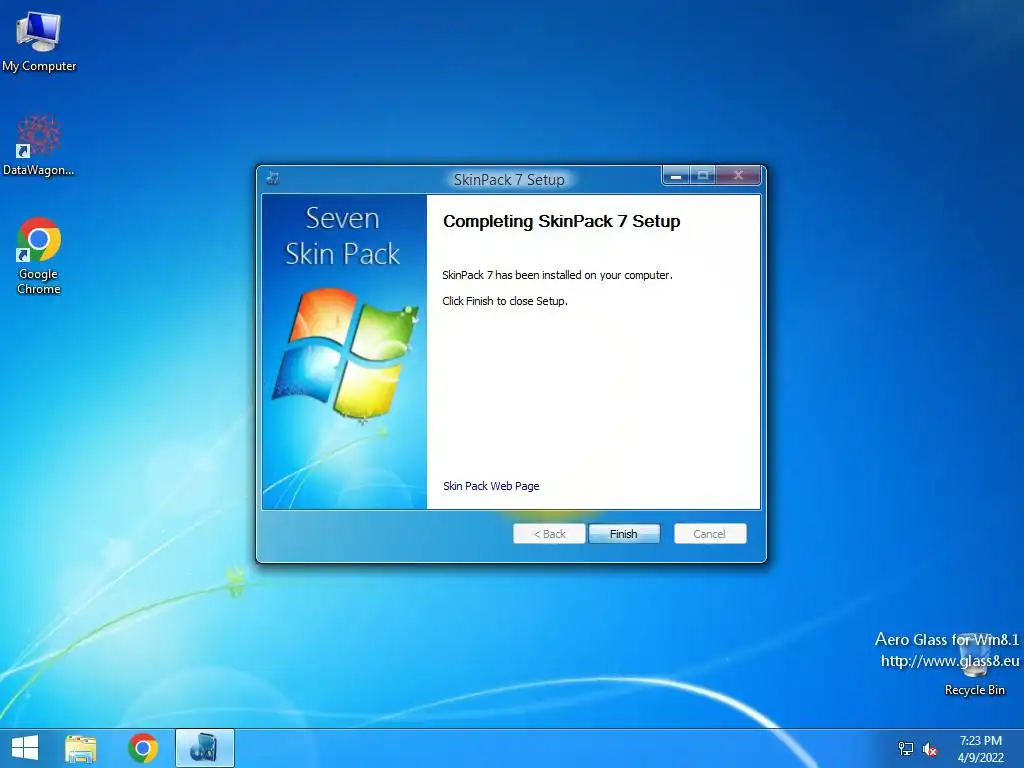Click the SkinPack setup title bar icon
1024x768 pixels.
273,178
